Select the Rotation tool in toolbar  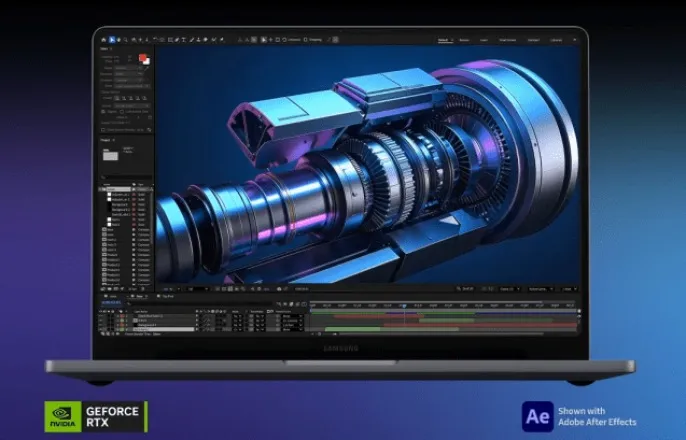pyautogui.click(x=155, y=39)
